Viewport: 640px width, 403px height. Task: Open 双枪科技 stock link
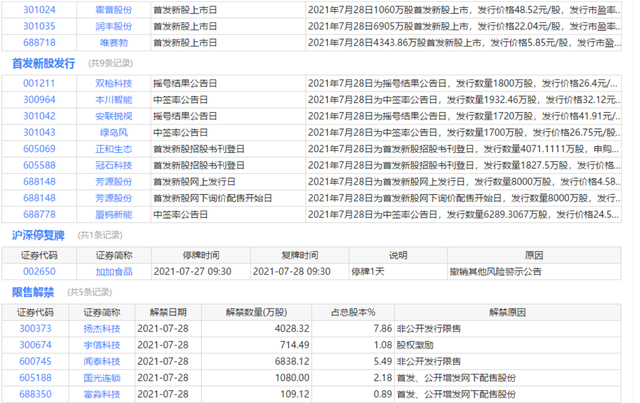click(x=113, y=83)
